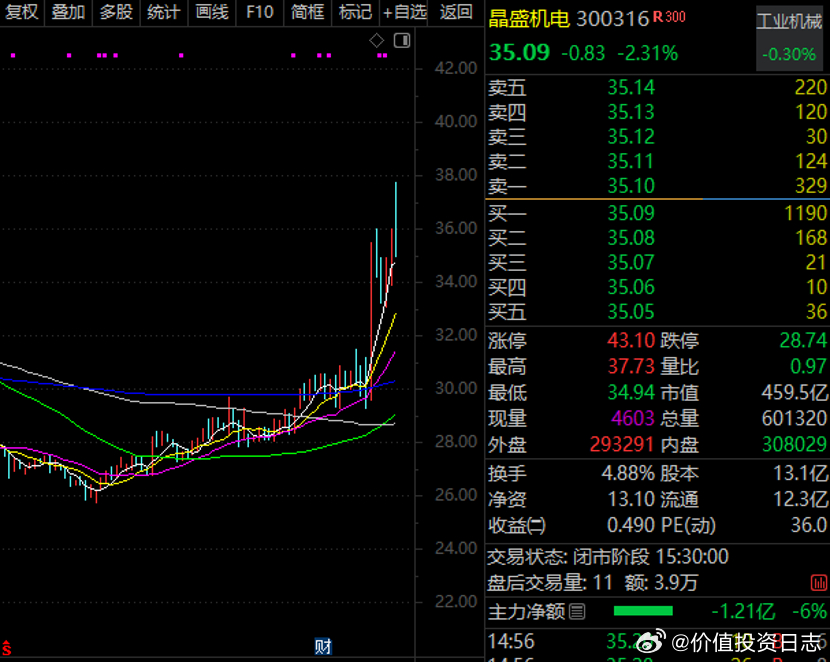Open F10 company info
This screenshot has height=662, width=830.
tap(259, 12)
